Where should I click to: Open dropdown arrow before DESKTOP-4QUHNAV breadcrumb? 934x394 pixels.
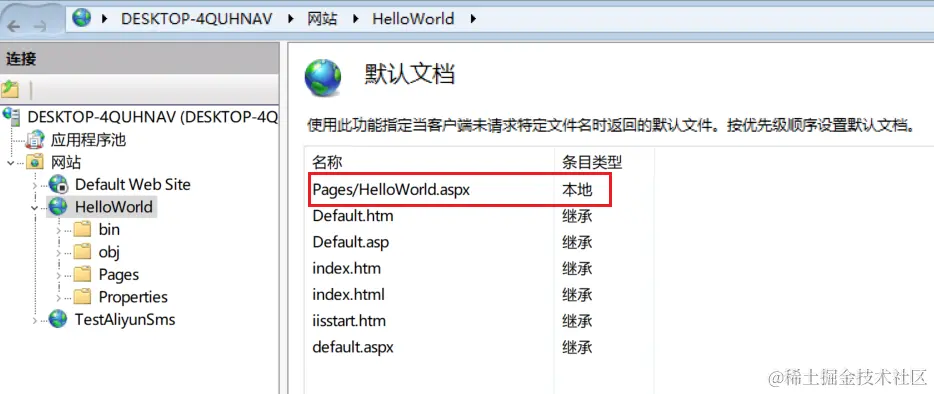click(x=105, y=18)
